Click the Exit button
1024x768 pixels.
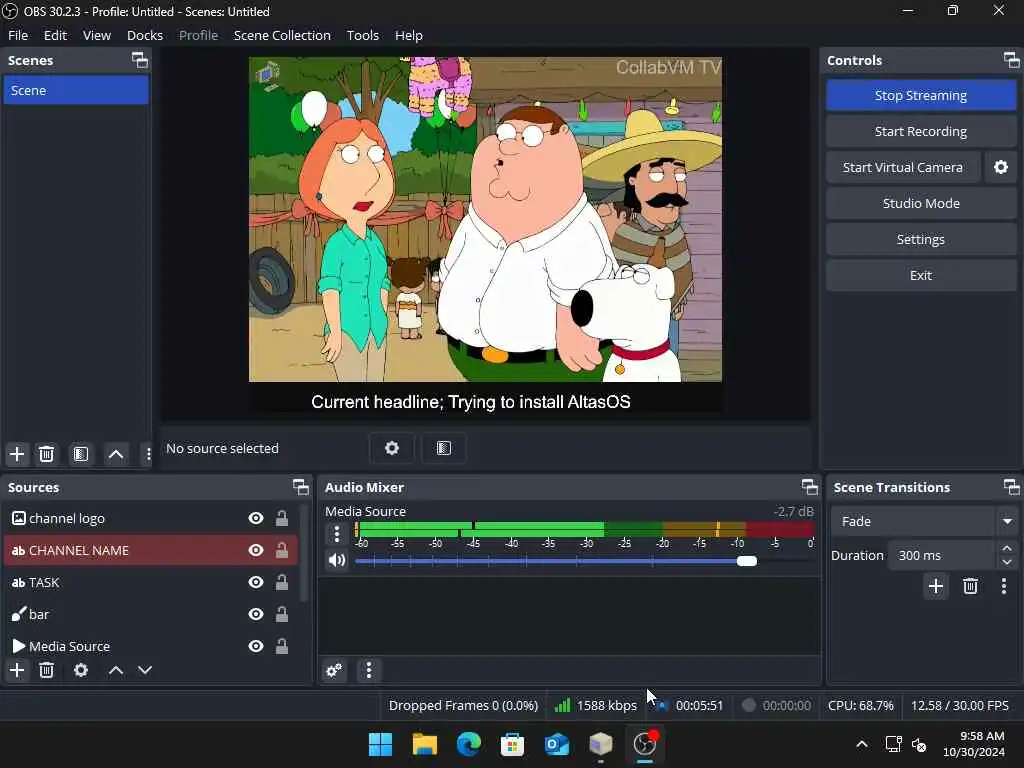coord(921,275)
